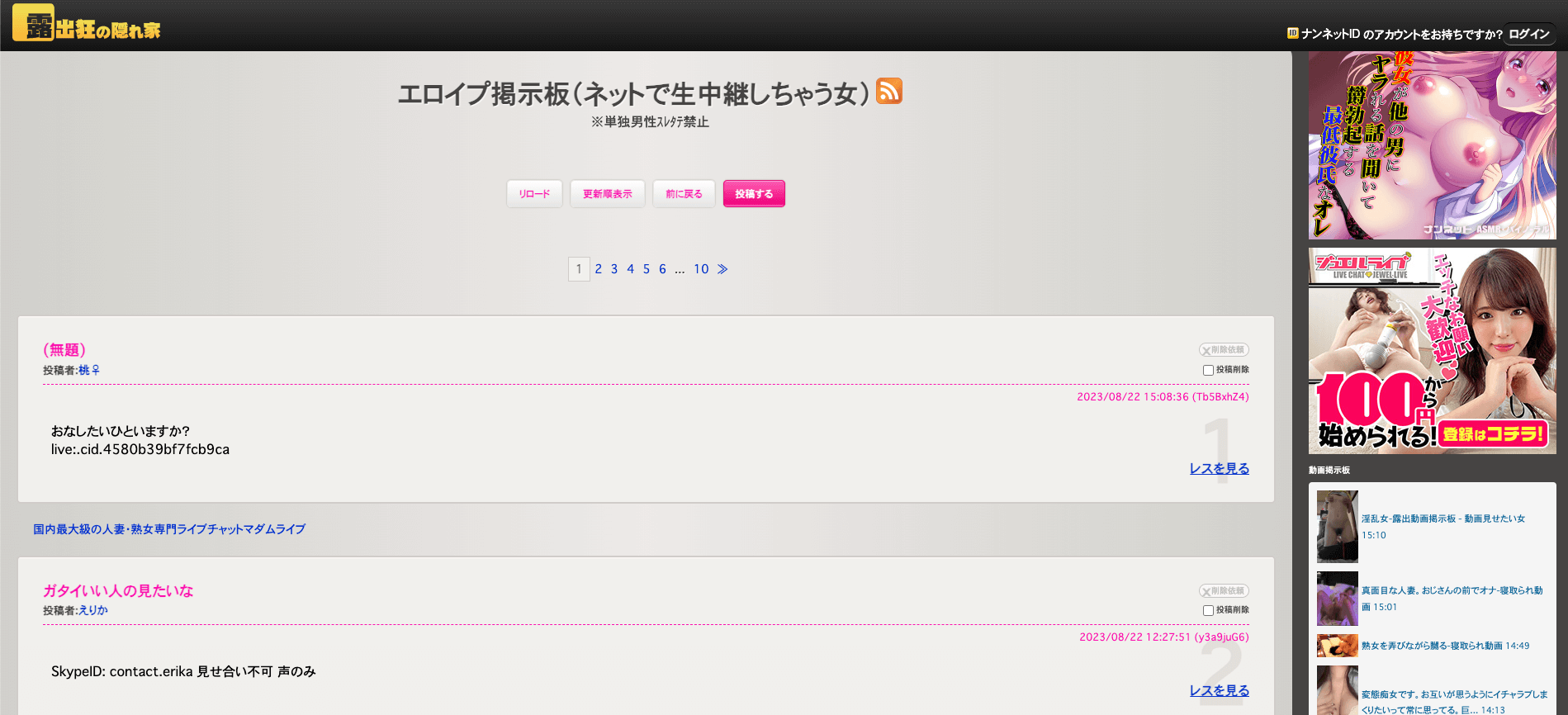Jump to page 10 in pagination
The image size is (1568, 715).
(x=701, y=269)
